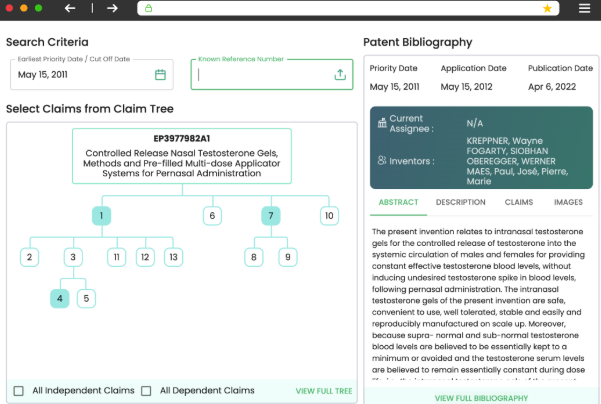Open the hamburger menu

(584, 8)
